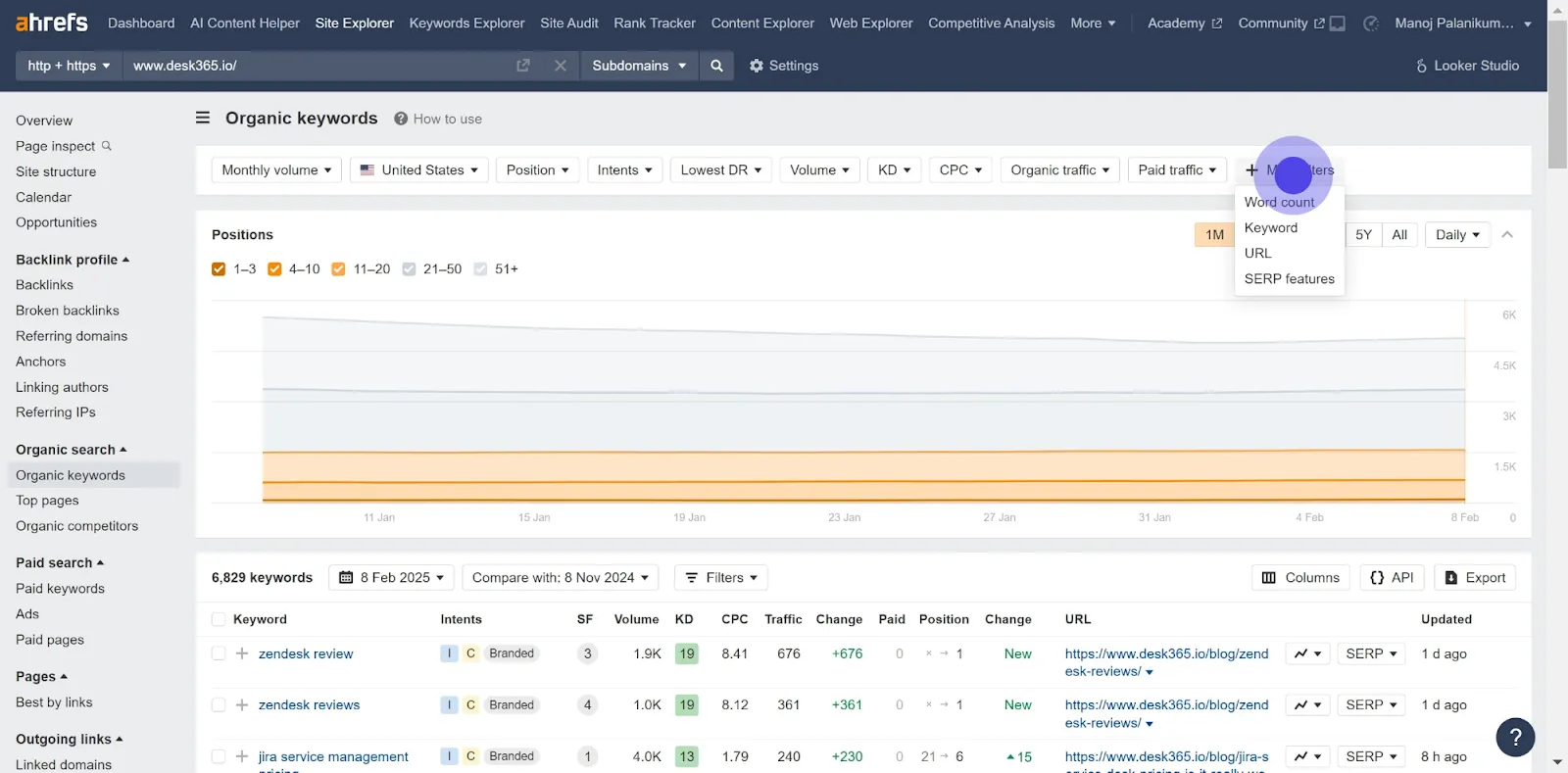This screenshot has height=773, width=1568.
Task: Click the API button
Action: tap(1392, 578)
